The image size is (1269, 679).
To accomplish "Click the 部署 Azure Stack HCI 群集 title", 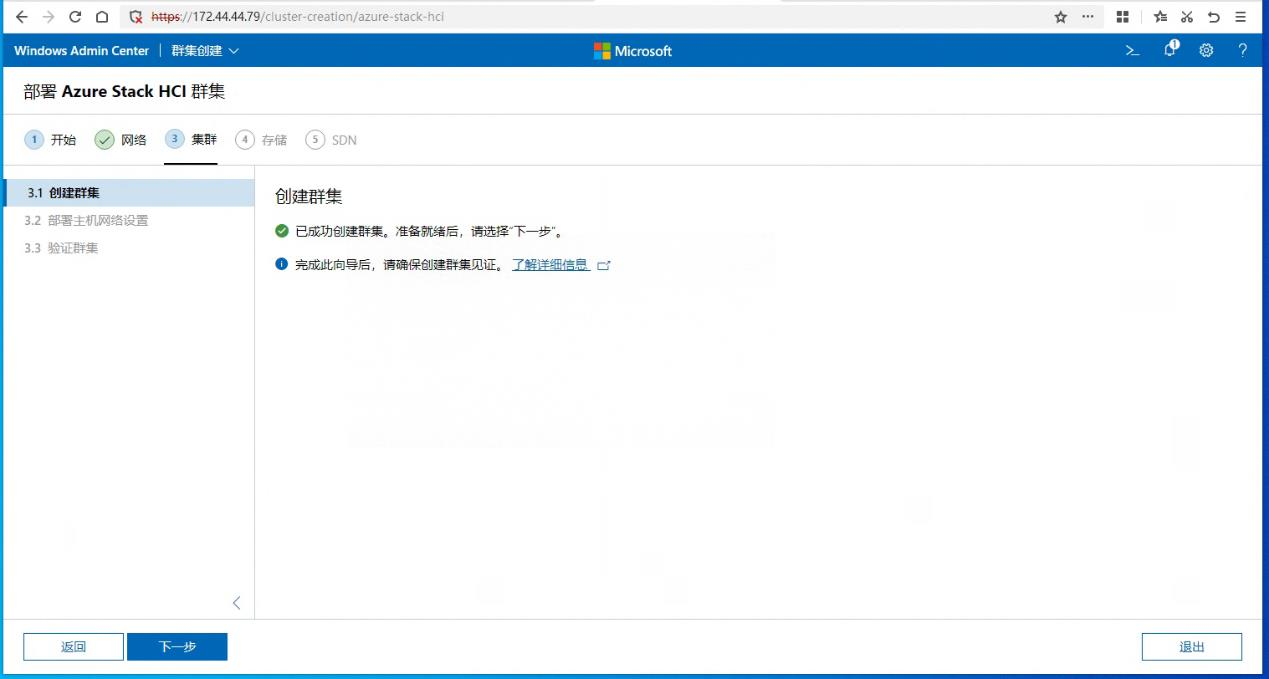I will coord(124,92).
